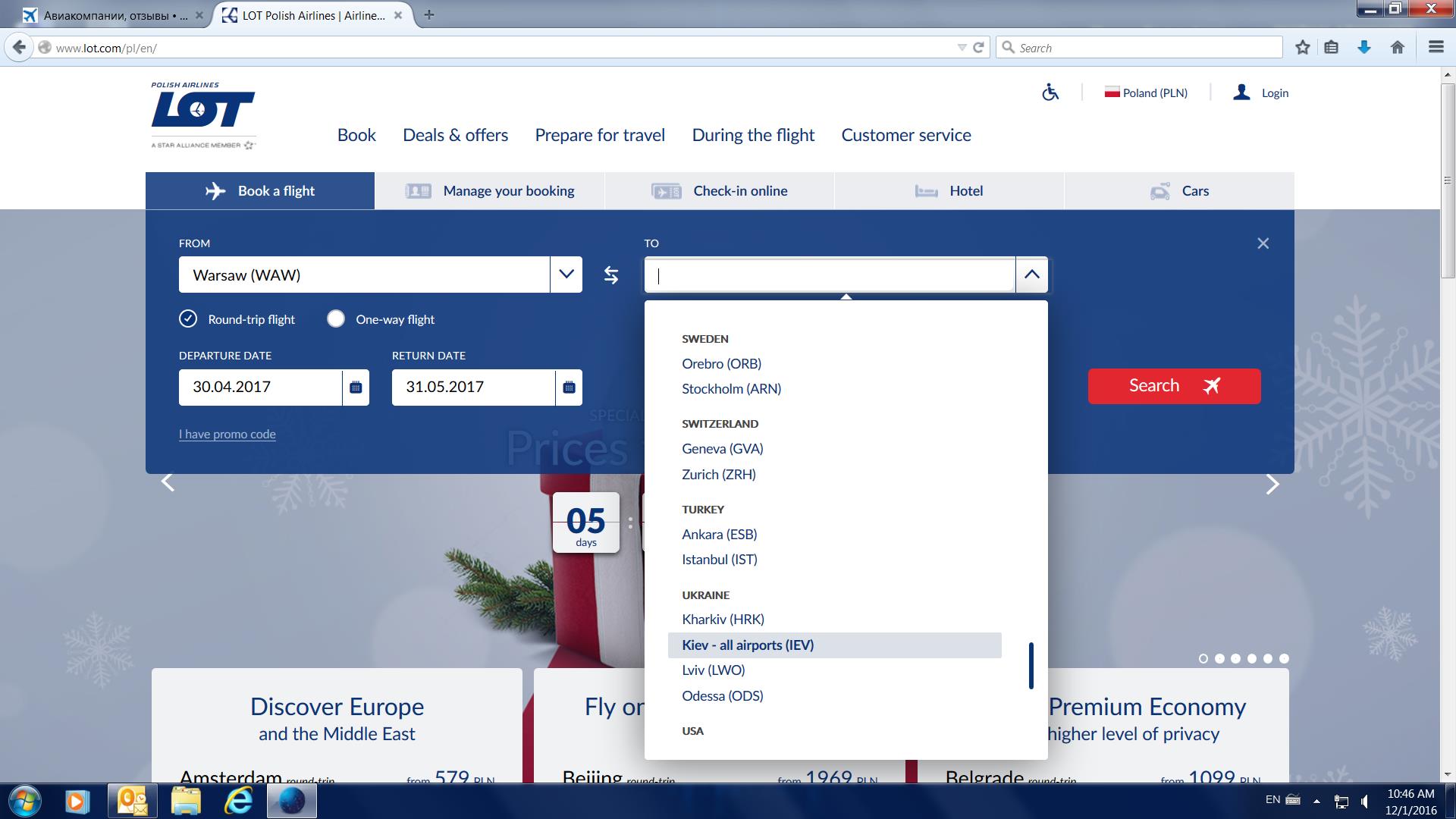The width and height of the screenshot is (1456, 819).
Task: Select the second carousel indicator dot
Action: coord(1219,658)
